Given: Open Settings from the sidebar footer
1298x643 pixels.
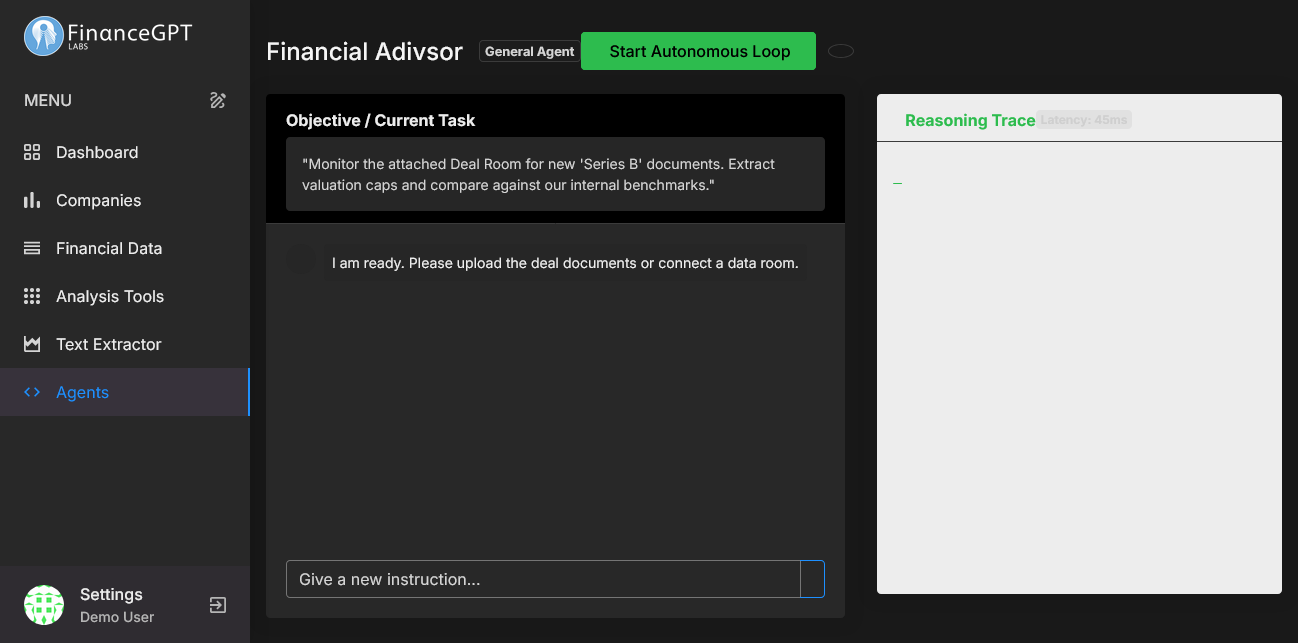Looking at the screenshot, I should pos(112,594).
